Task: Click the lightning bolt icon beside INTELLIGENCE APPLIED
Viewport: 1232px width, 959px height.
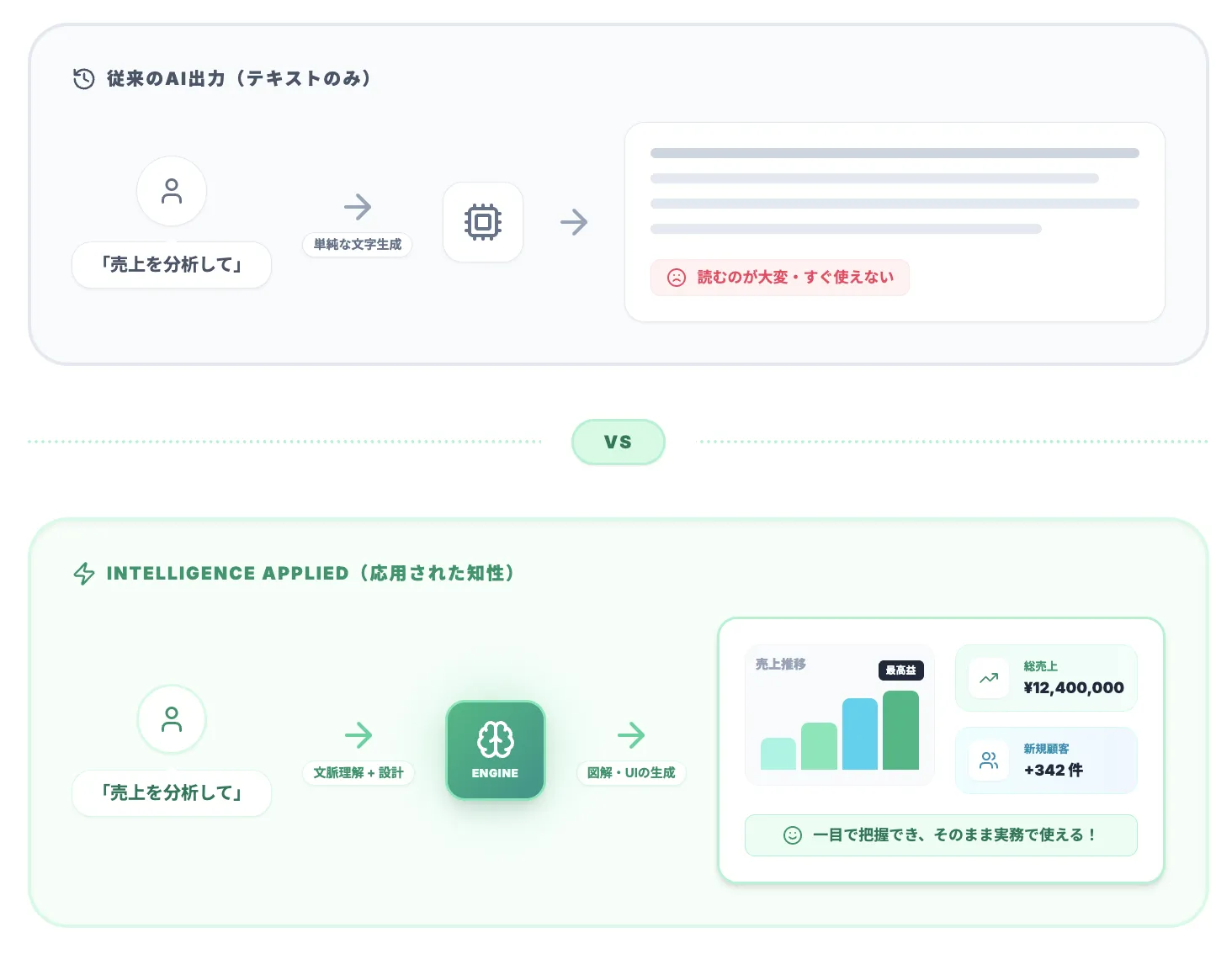Action: tap(83, 573)
